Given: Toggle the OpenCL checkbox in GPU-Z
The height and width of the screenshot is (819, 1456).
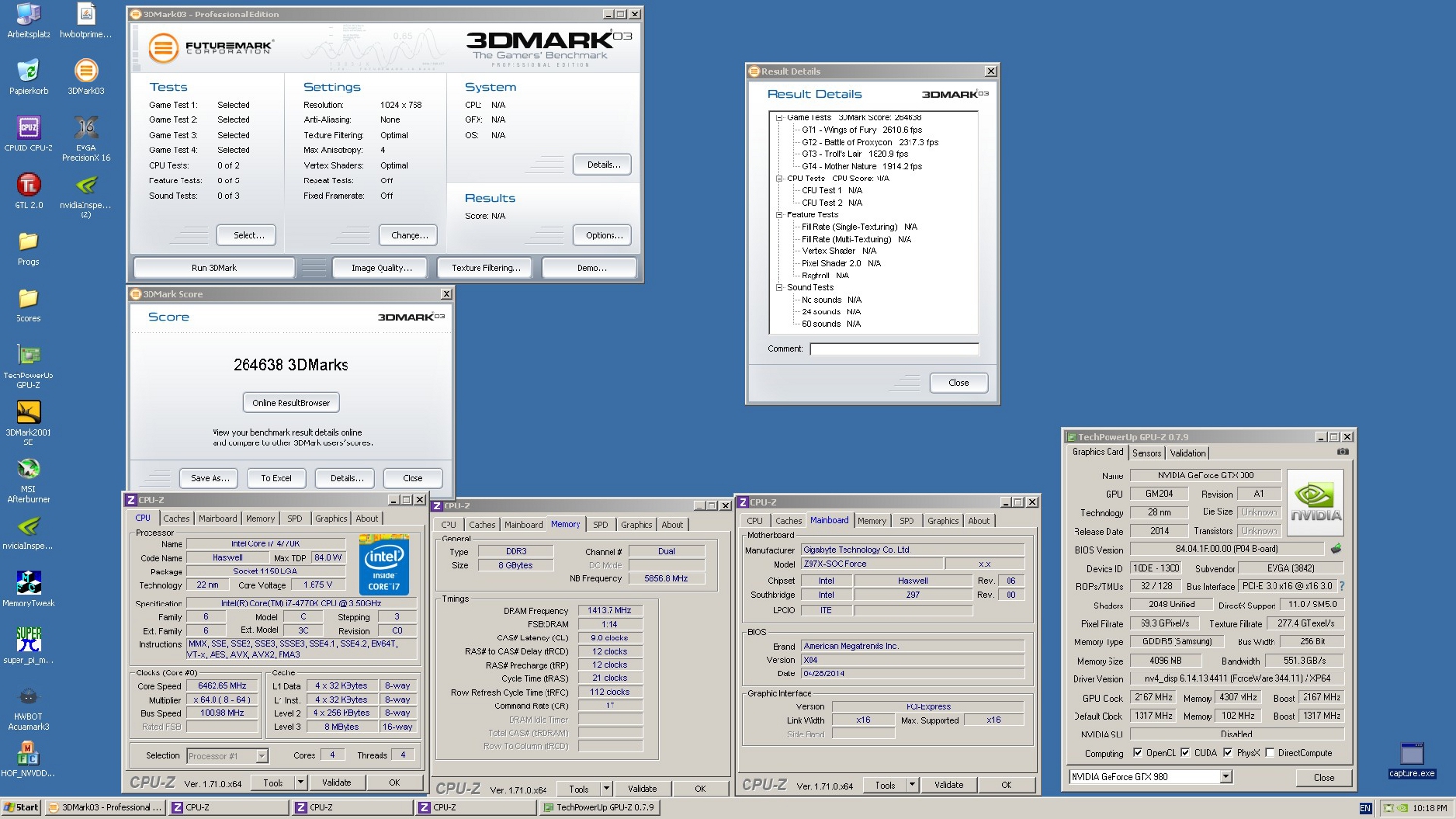Looking at the screenshot, I should [1137, 753].
